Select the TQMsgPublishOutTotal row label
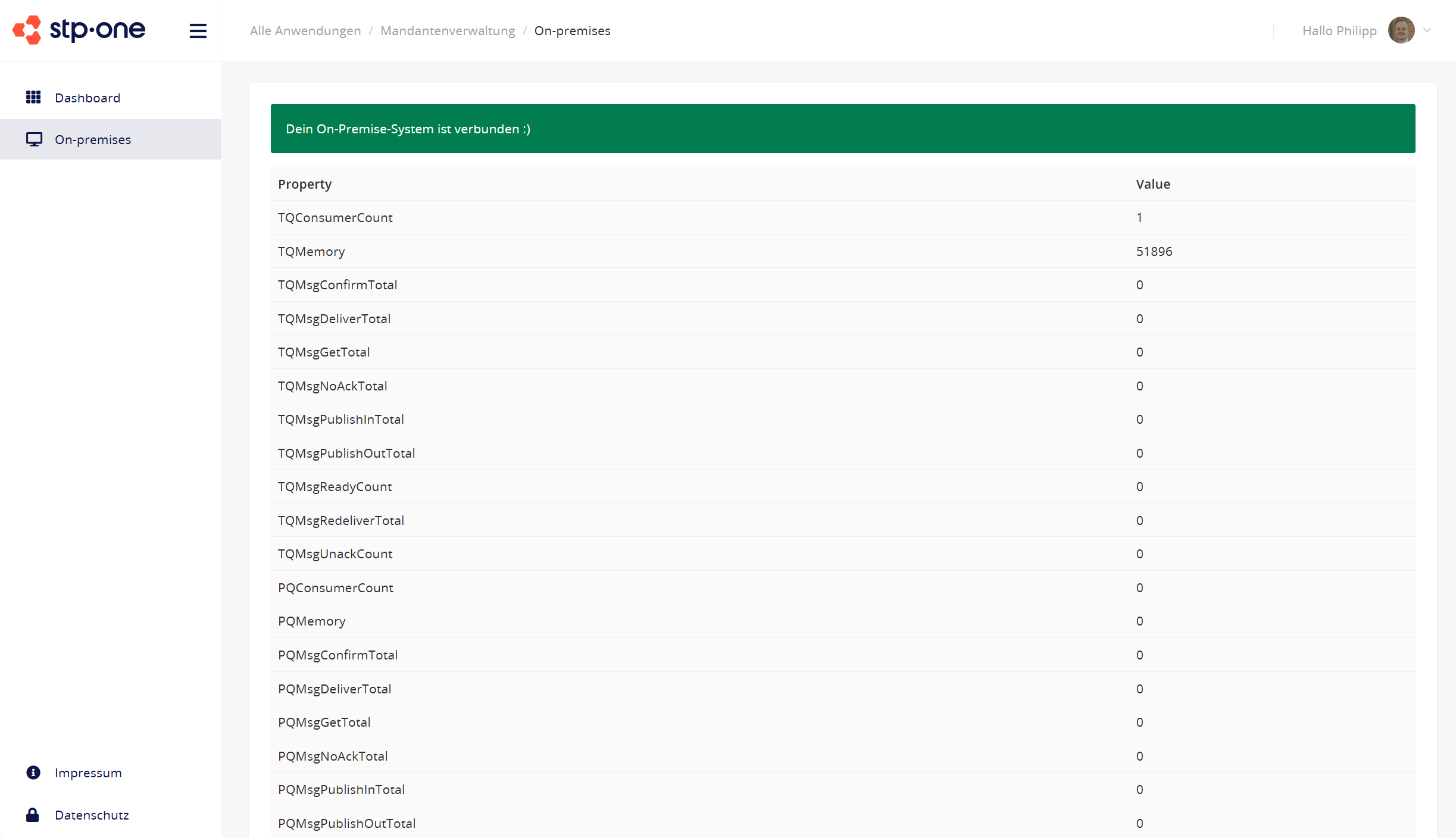The image size is (1456, 838). coord(346,454)
